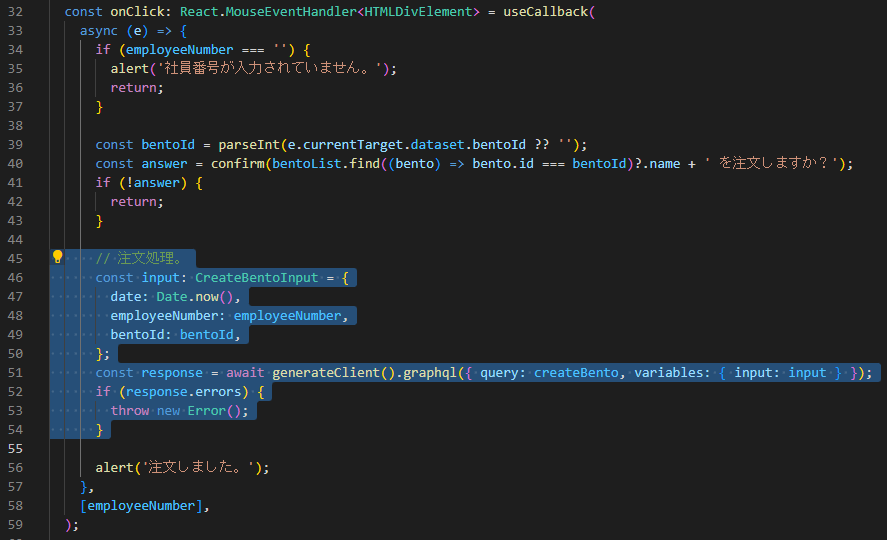Click 'bento.id' on line 40
This screenshot has height=540, width=887.
coord(503,163)
